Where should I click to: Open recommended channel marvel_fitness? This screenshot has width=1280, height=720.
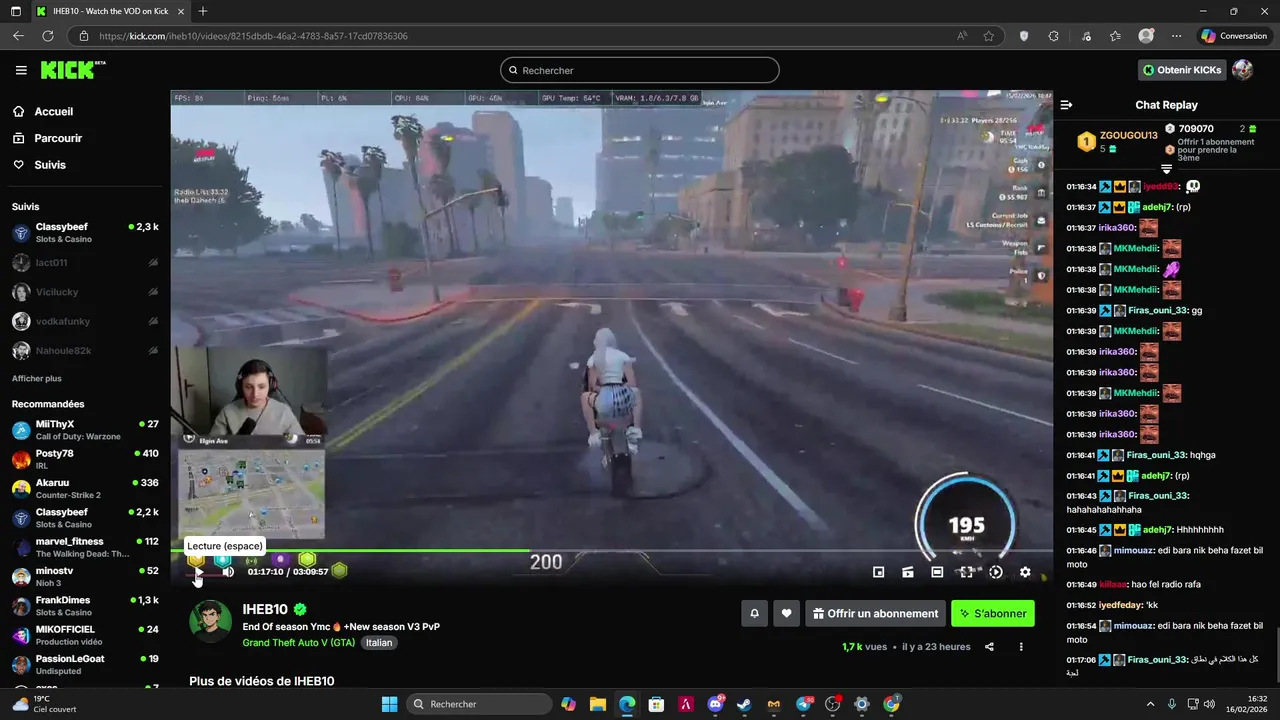click(x=85, y=547)
